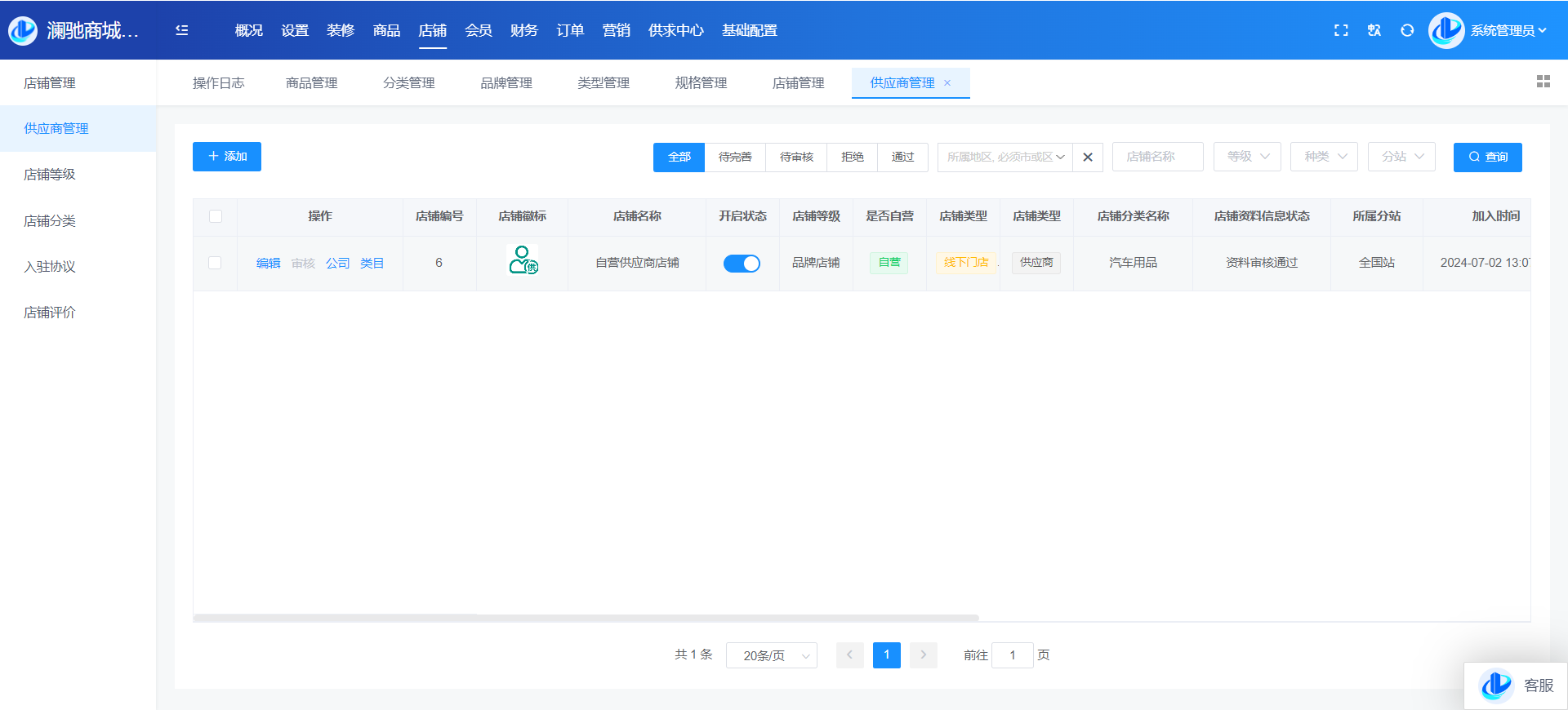This screenshot has width=1568, height=710.
Task: Check the select-all header checkbox
Action: point(216,216)
